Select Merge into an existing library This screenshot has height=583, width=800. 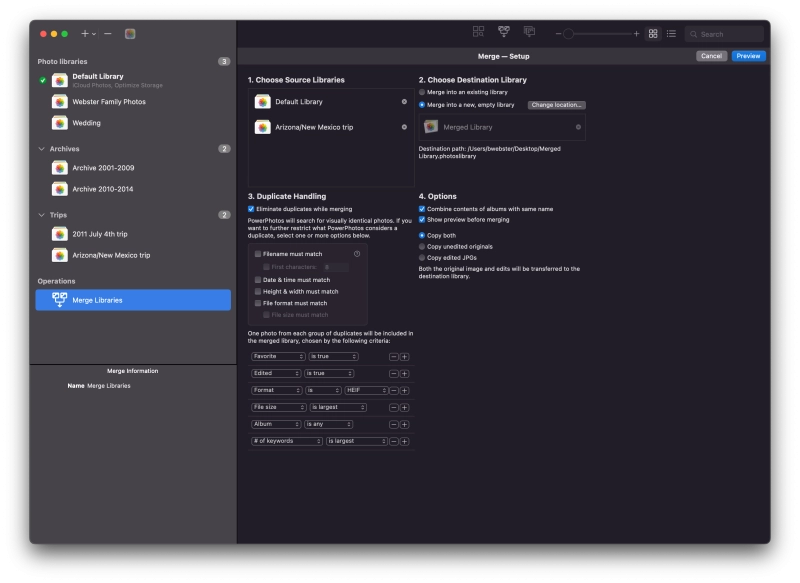[422, 92]
